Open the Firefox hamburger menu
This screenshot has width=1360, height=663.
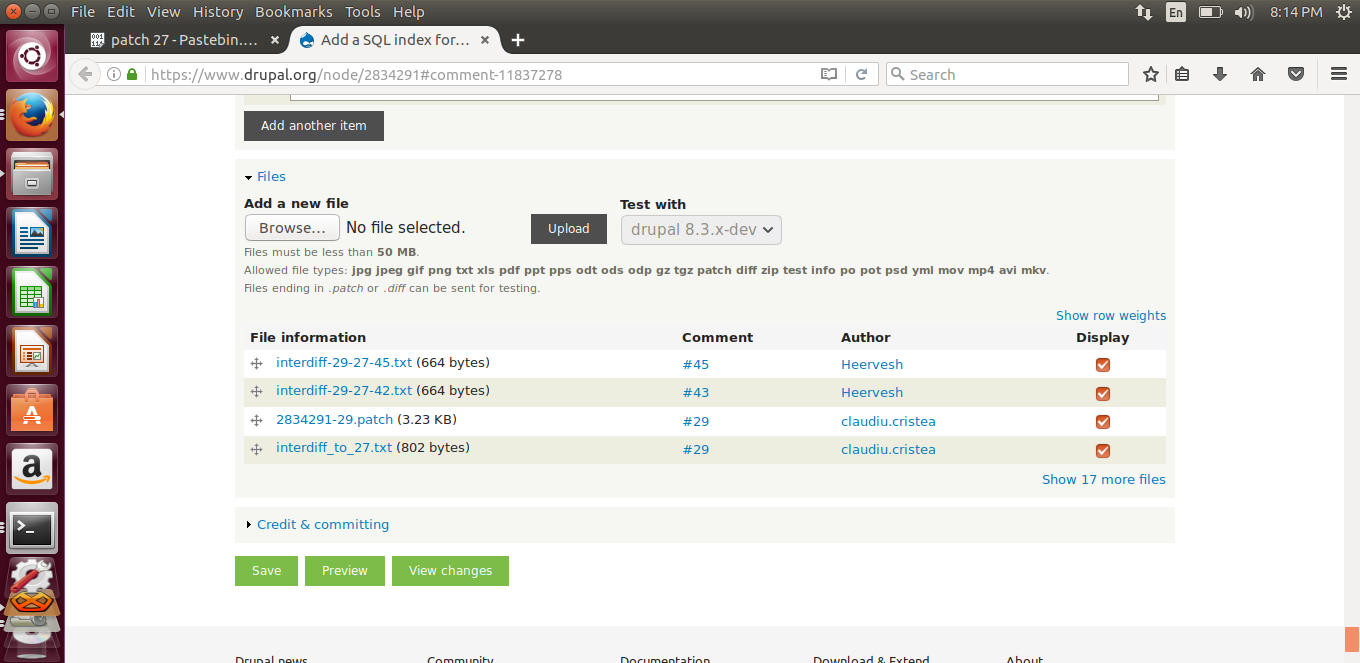1338,73
